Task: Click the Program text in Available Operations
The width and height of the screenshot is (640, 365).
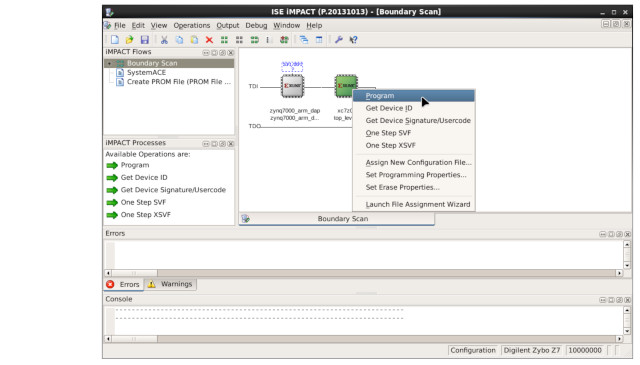Action: pyautogui.click(x=135, y=165)
